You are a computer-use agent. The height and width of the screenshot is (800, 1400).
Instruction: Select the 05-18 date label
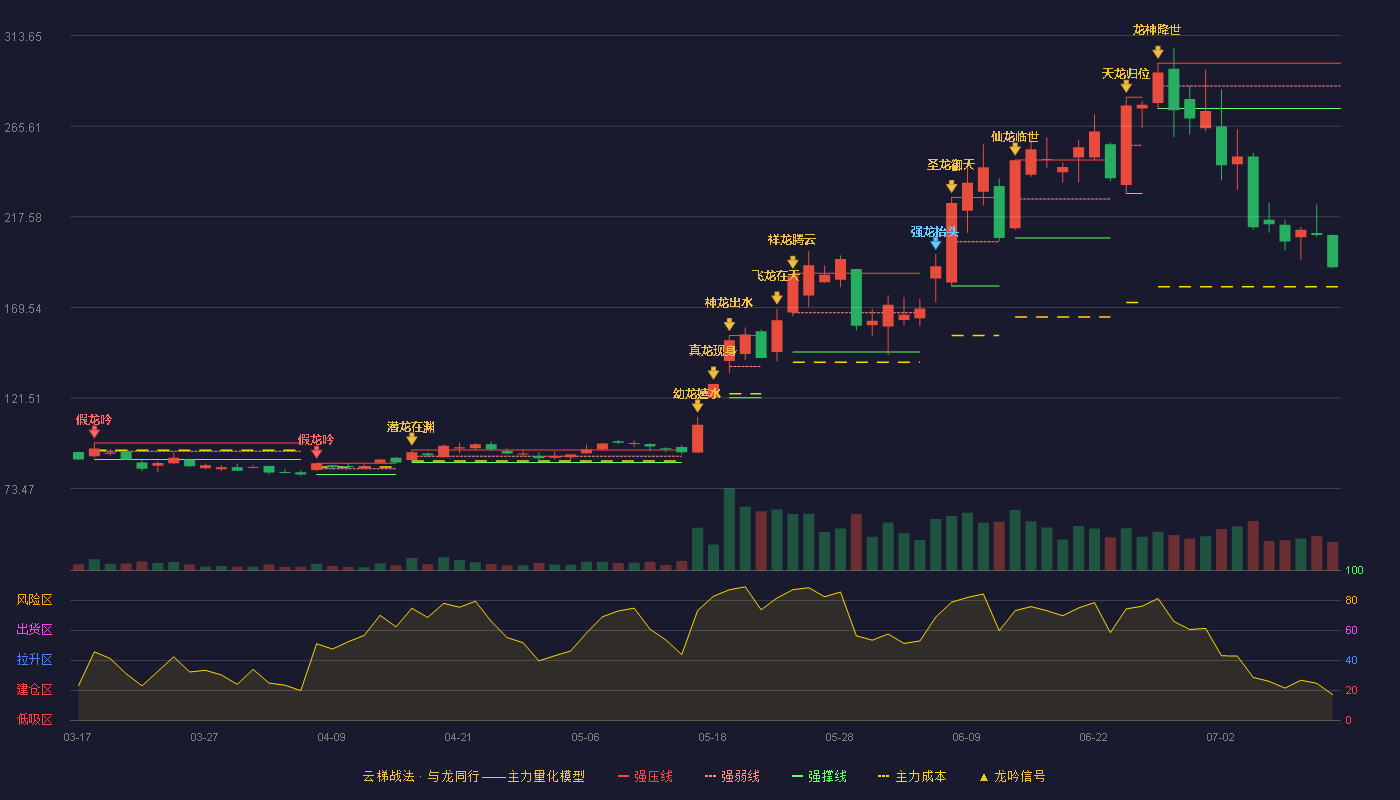[x=712, y=737]
